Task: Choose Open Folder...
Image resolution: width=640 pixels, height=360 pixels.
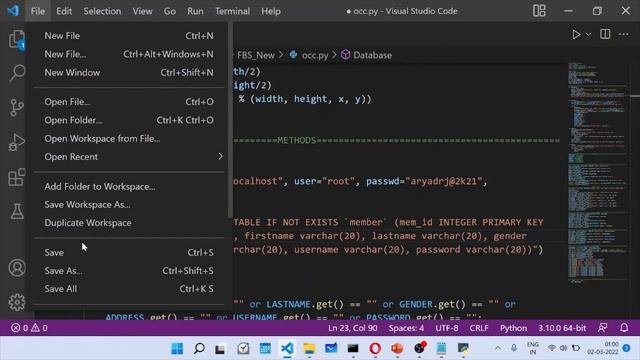Action: click(x=129, y=120)
